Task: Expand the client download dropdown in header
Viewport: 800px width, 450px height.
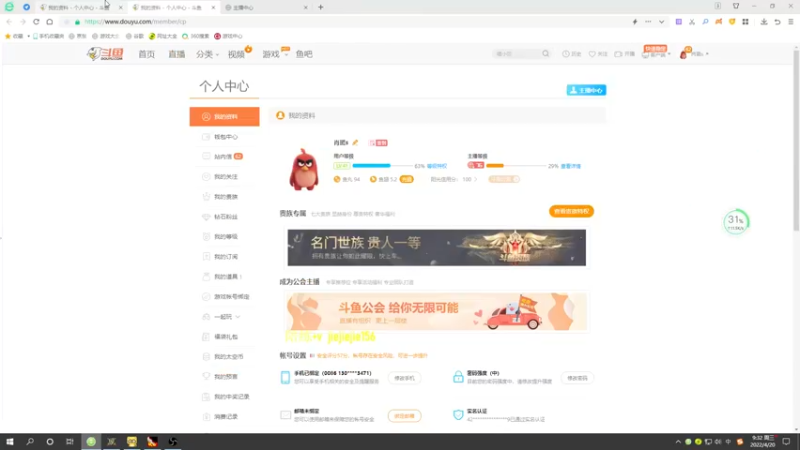Action: coord(656,54)
